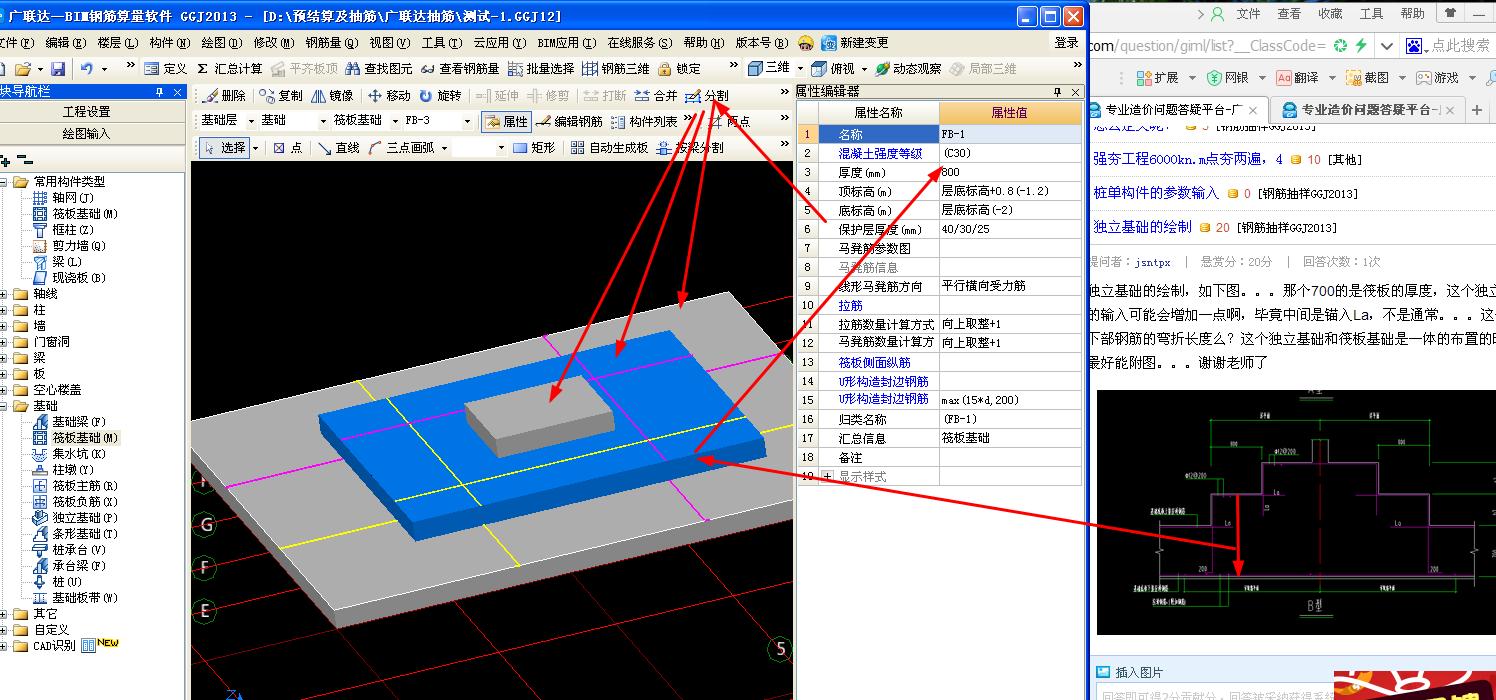
Task: Select 集水坑(K) in the tree
Action: tap(78, 454)
